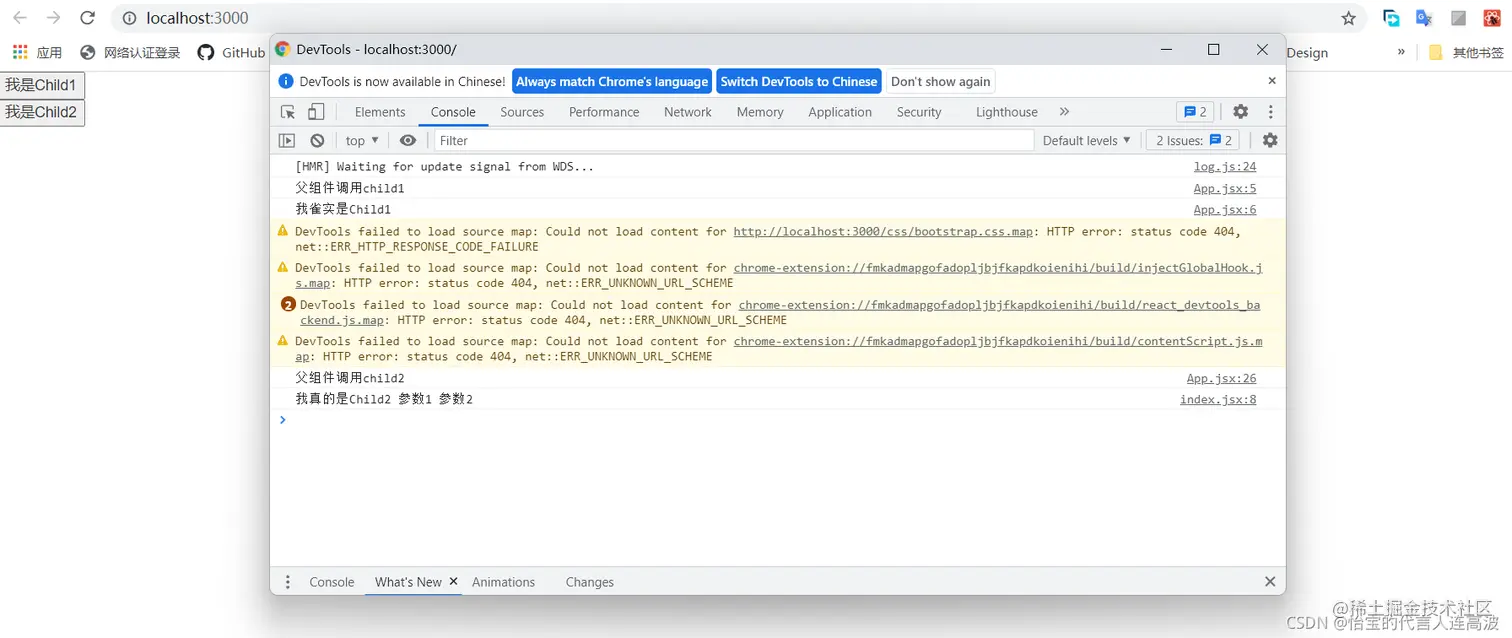Expand more DevTools tabs chevron
This screenshot has width=1512, height=638.
(x=1064, y=112)
